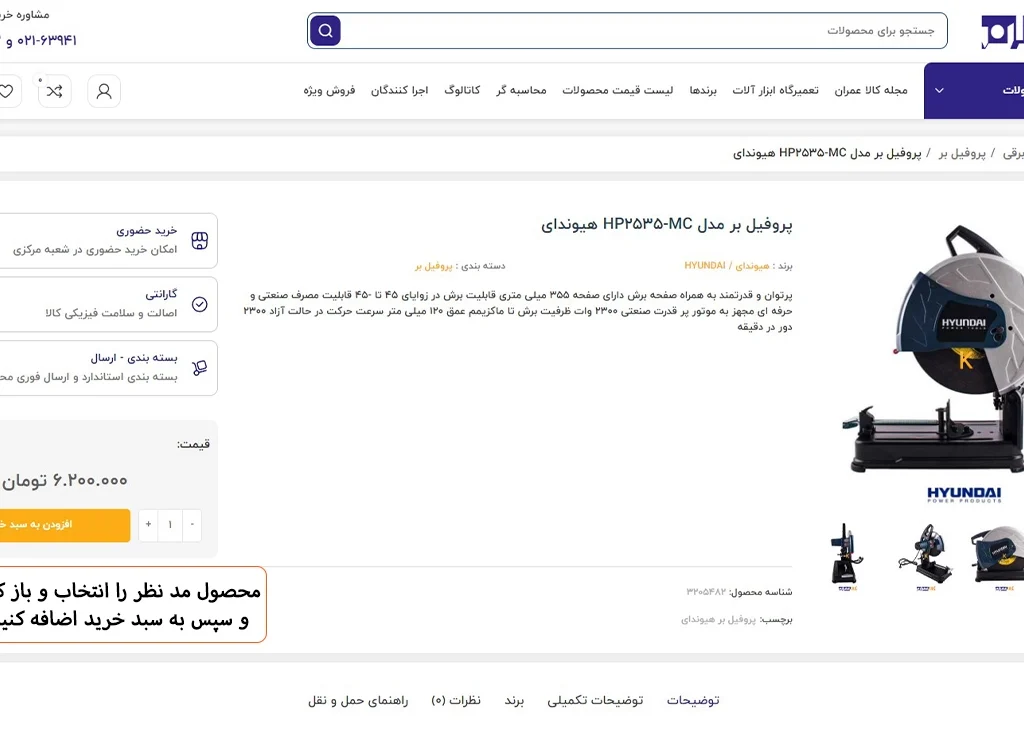
Task: Open برندها menu item
Action: (703, 90)
